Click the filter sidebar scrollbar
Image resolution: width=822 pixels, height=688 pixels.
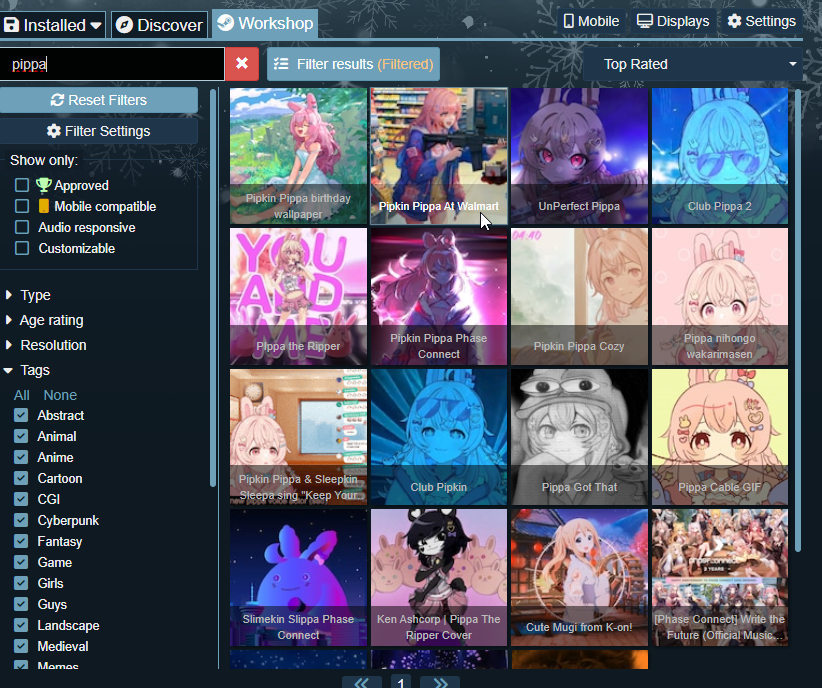[213, 288]
